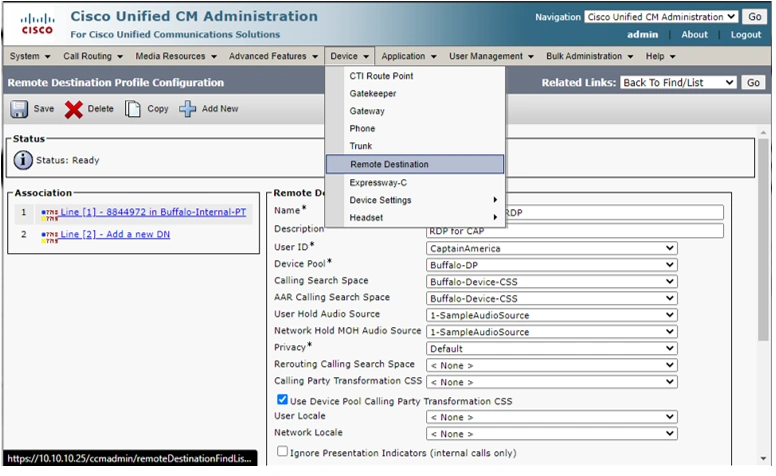Open the User Hold Audio Source dropdown
The image size is (776, 476).
tap(551, 315)
